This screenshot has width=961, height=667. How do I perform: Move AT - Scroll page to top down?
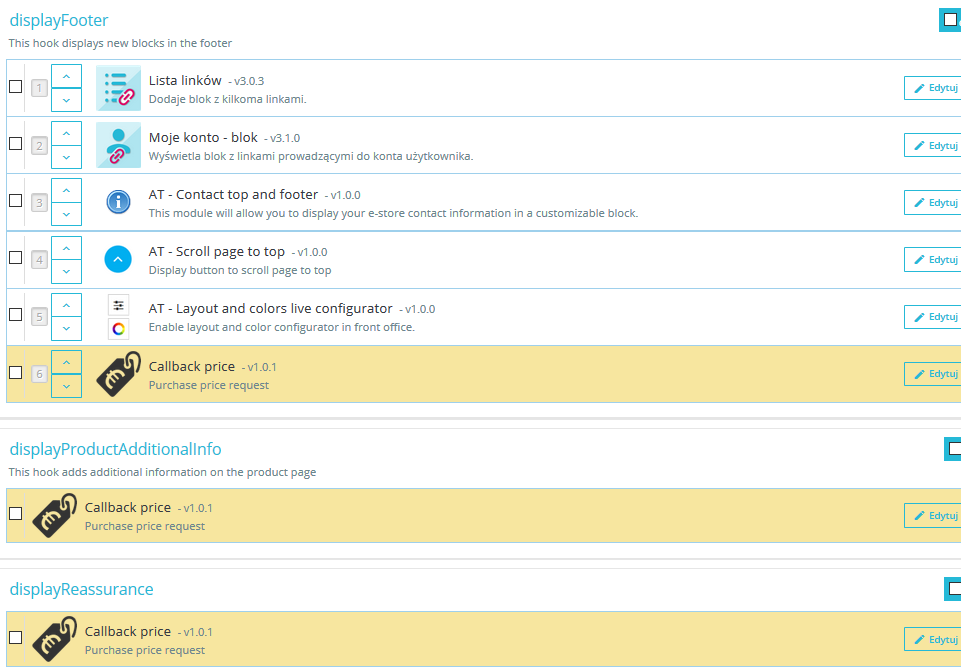(66, 272)
